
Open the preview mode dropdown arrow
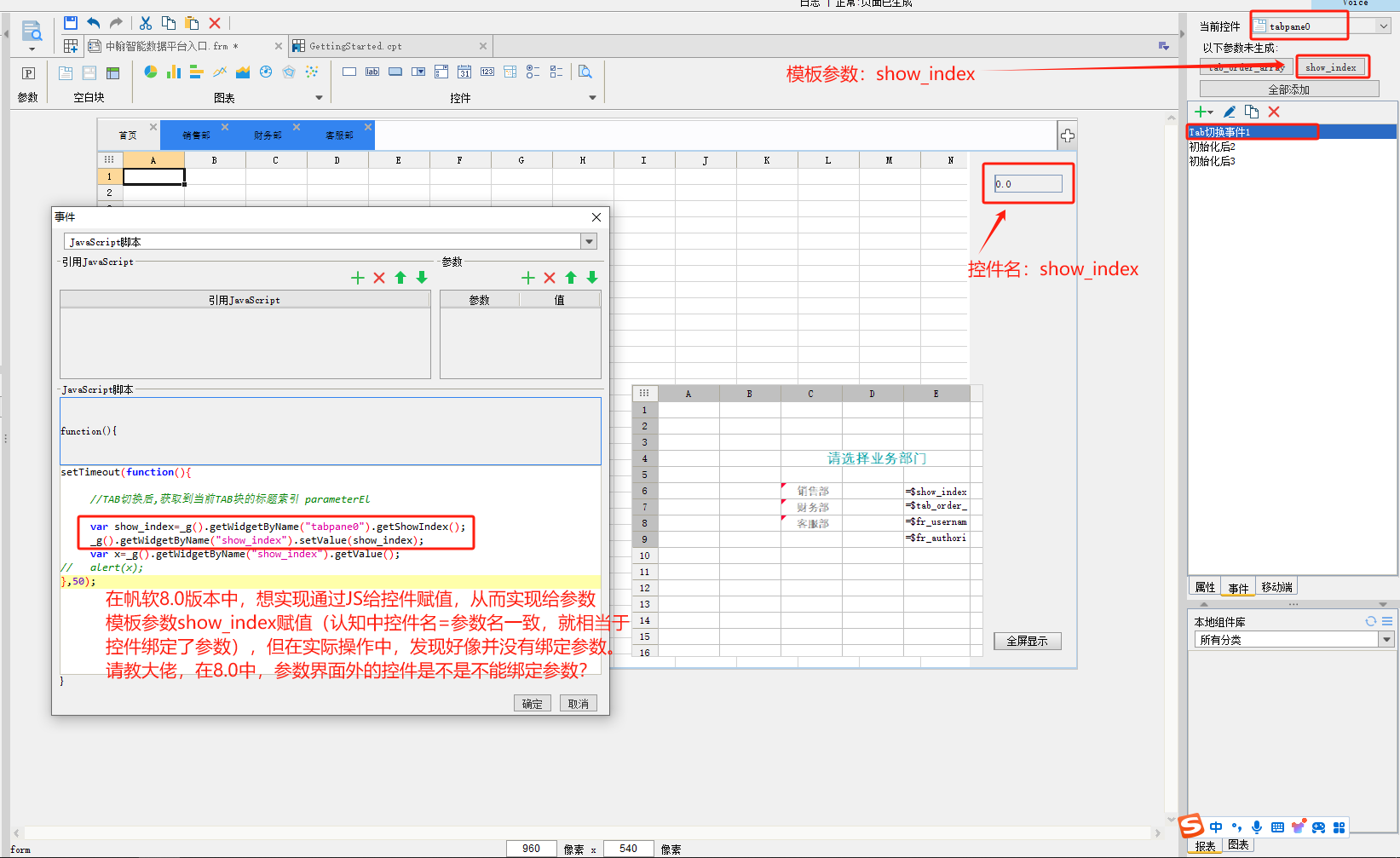coord(32,49)
